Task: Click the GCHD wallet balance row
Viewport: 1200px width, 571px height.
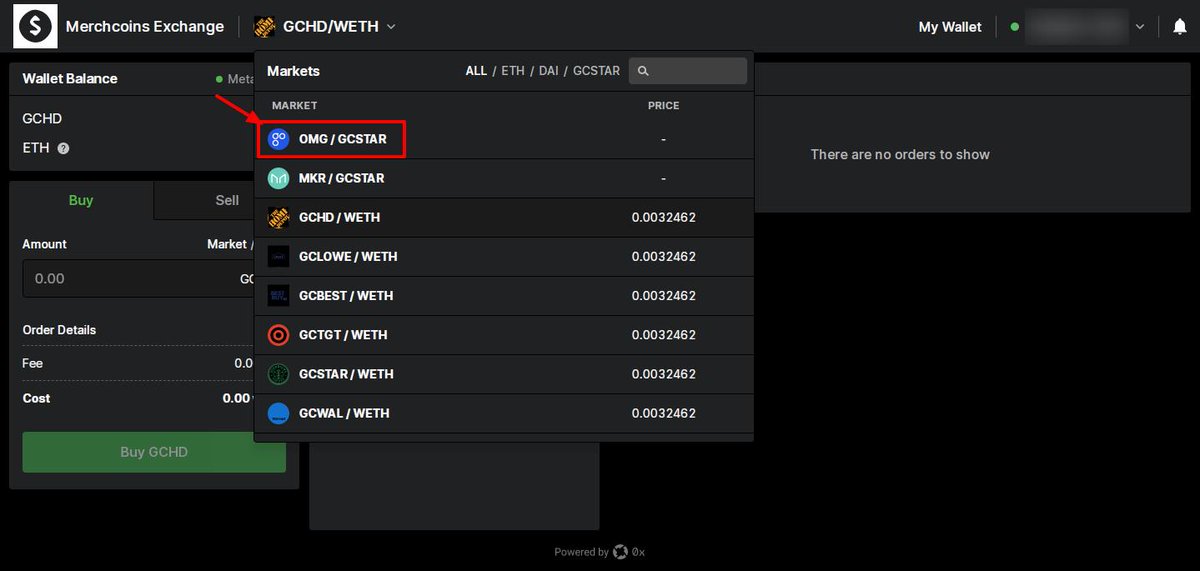Action: pos(132,118)
